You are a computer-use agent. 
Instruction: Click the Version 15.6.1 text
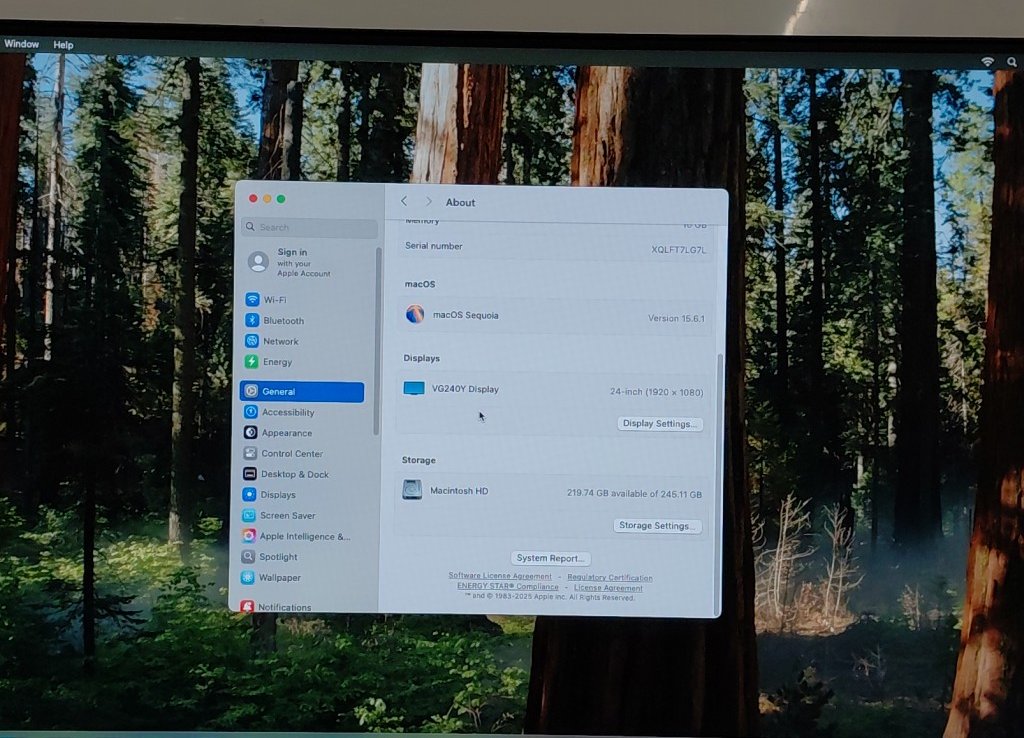[x=676, y=319]
